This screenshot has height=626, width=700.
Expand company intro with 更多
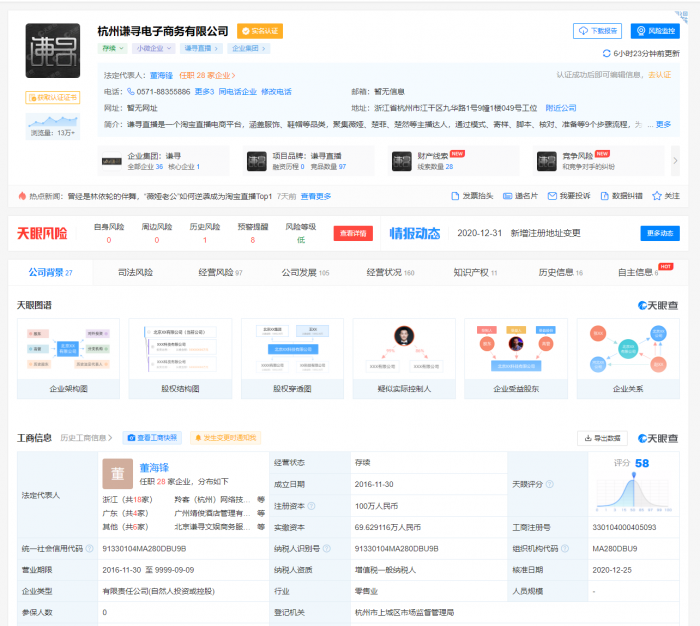663,125
